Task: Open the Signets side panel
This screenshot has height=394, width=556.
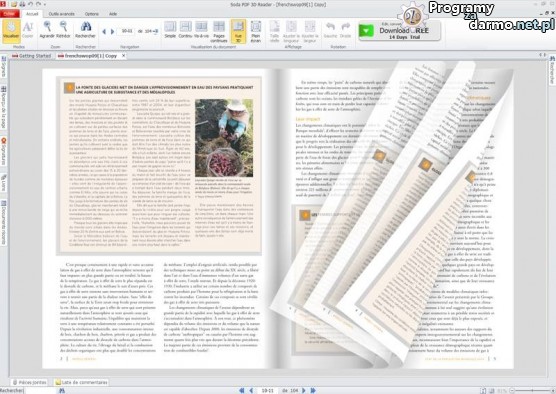Action: click(x=4, y=67)
